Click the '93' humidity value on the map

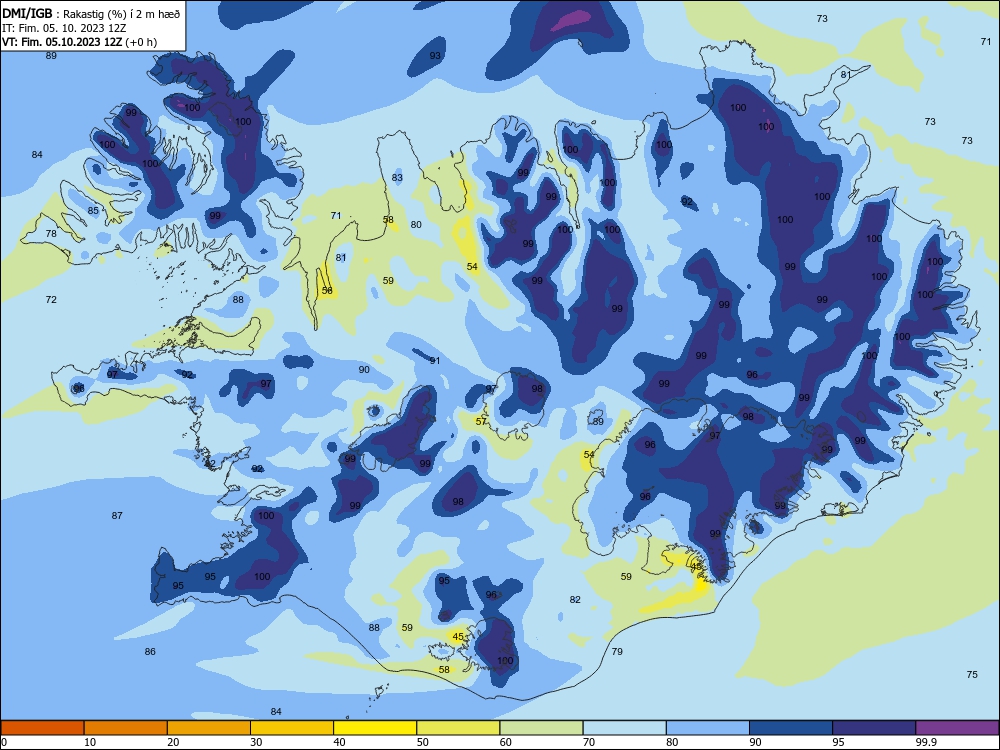tap(435, 55)
